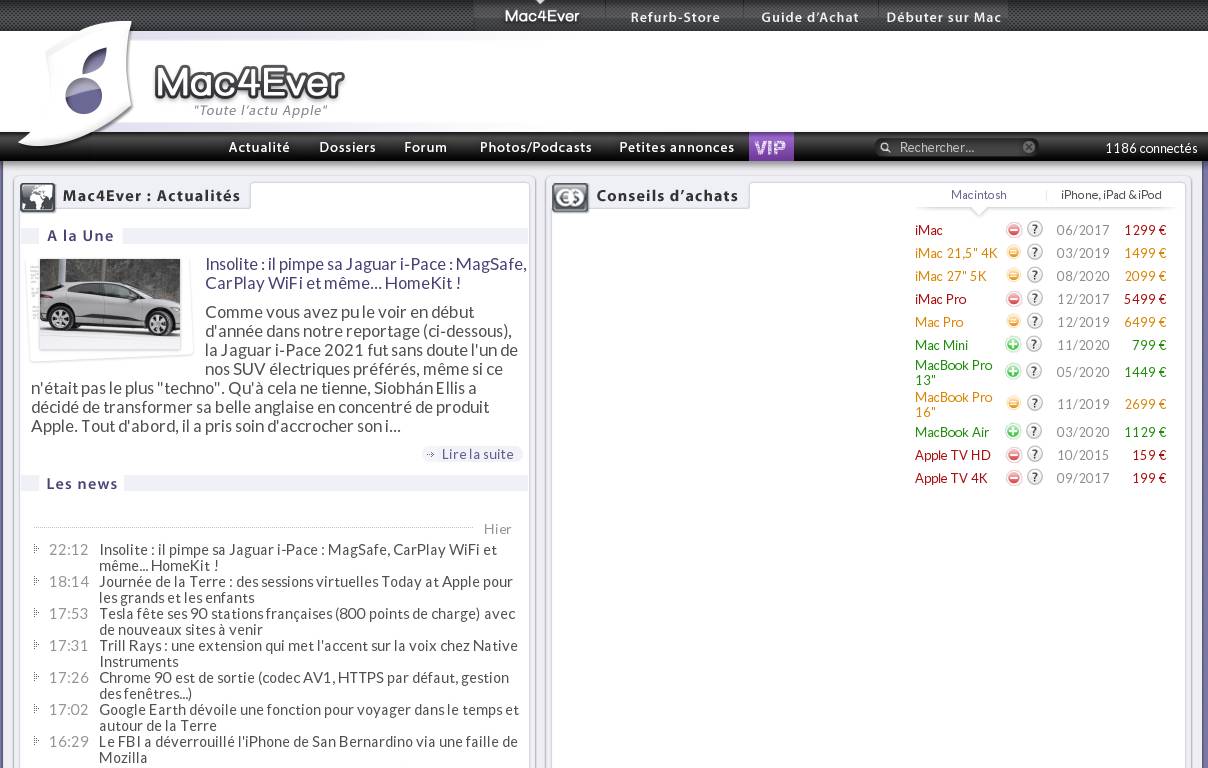Open the VIP section badge

(771, 148)
